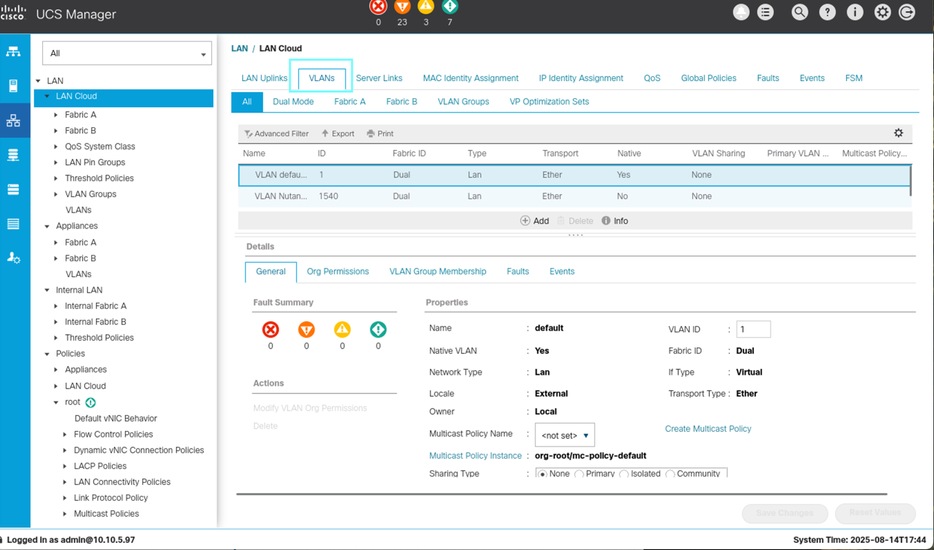The height and width of the screenshot is (550, 934).
Task: Click critical icon in Fault Summary
Action: coord(270,330)
